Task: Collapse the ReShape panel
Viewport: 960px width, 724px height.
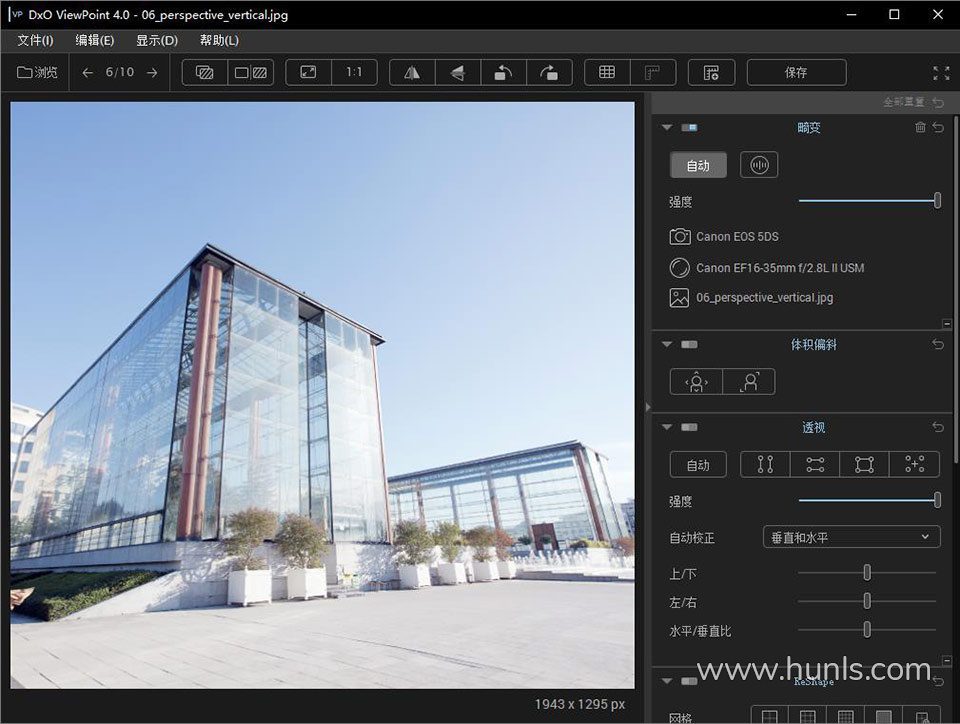Action: click(667, 681)
